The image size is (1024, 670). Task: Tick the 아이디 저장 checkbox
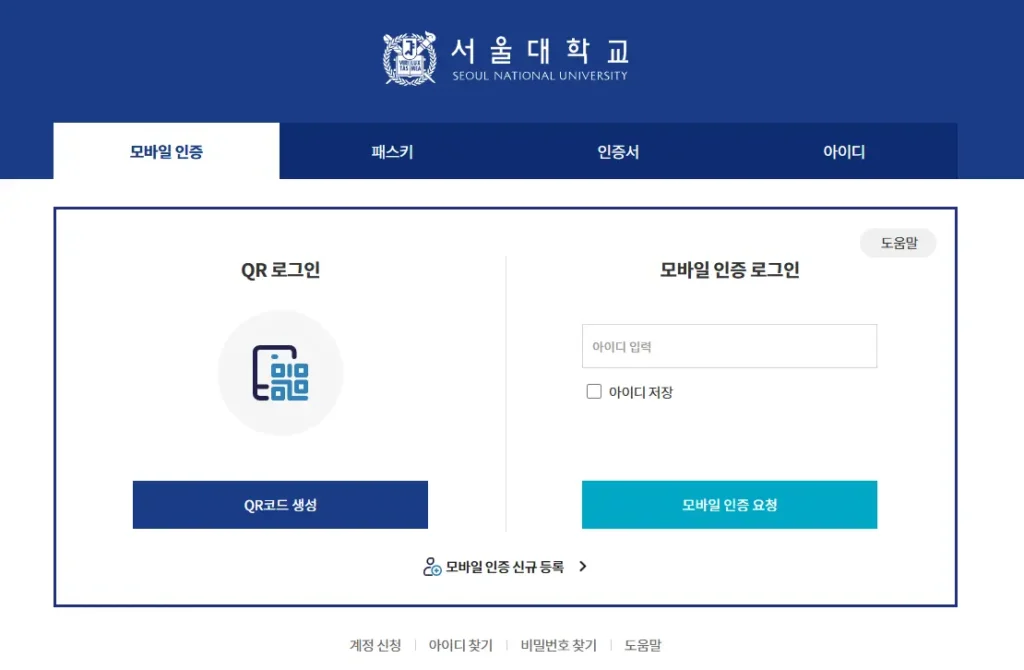594,391
